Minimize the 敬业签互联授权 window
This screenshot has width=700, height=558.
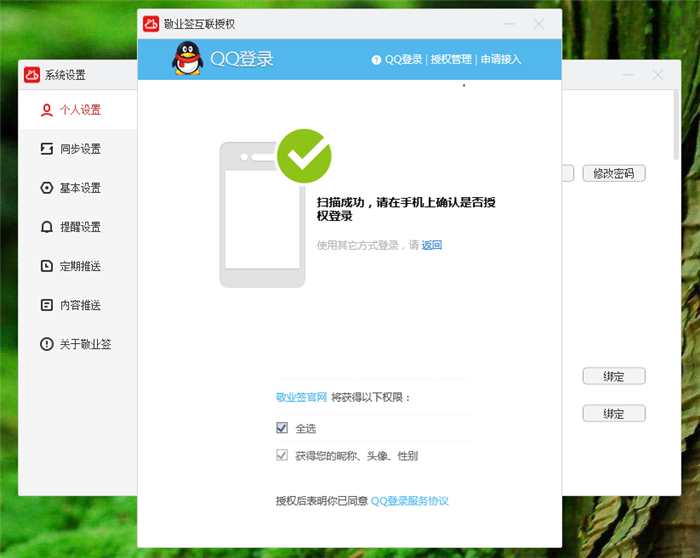coord(509,24)
